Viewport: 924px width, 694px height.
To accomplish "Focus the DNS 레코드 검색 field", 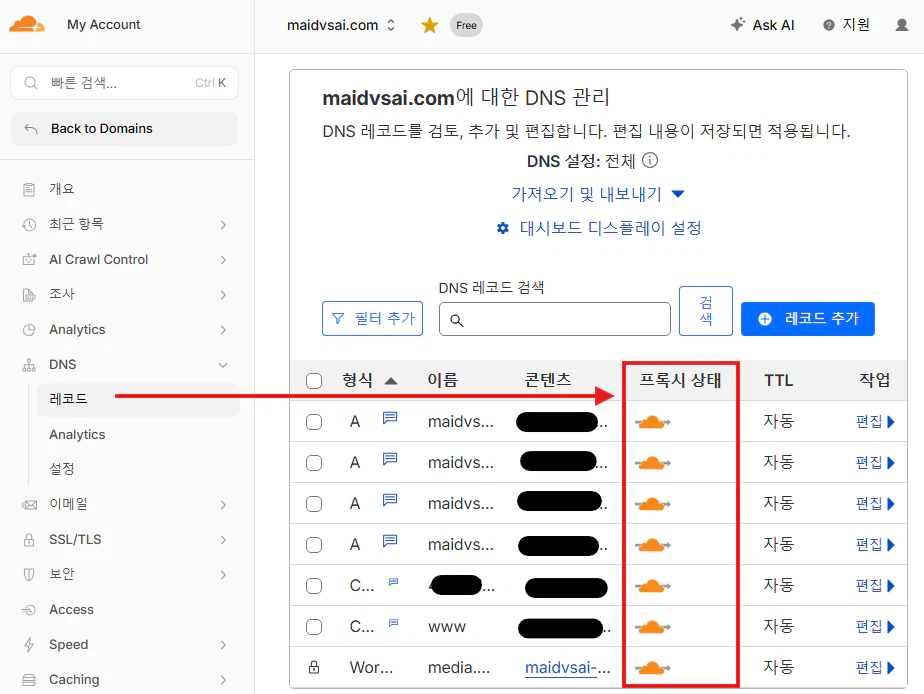I will coord(555,319).
